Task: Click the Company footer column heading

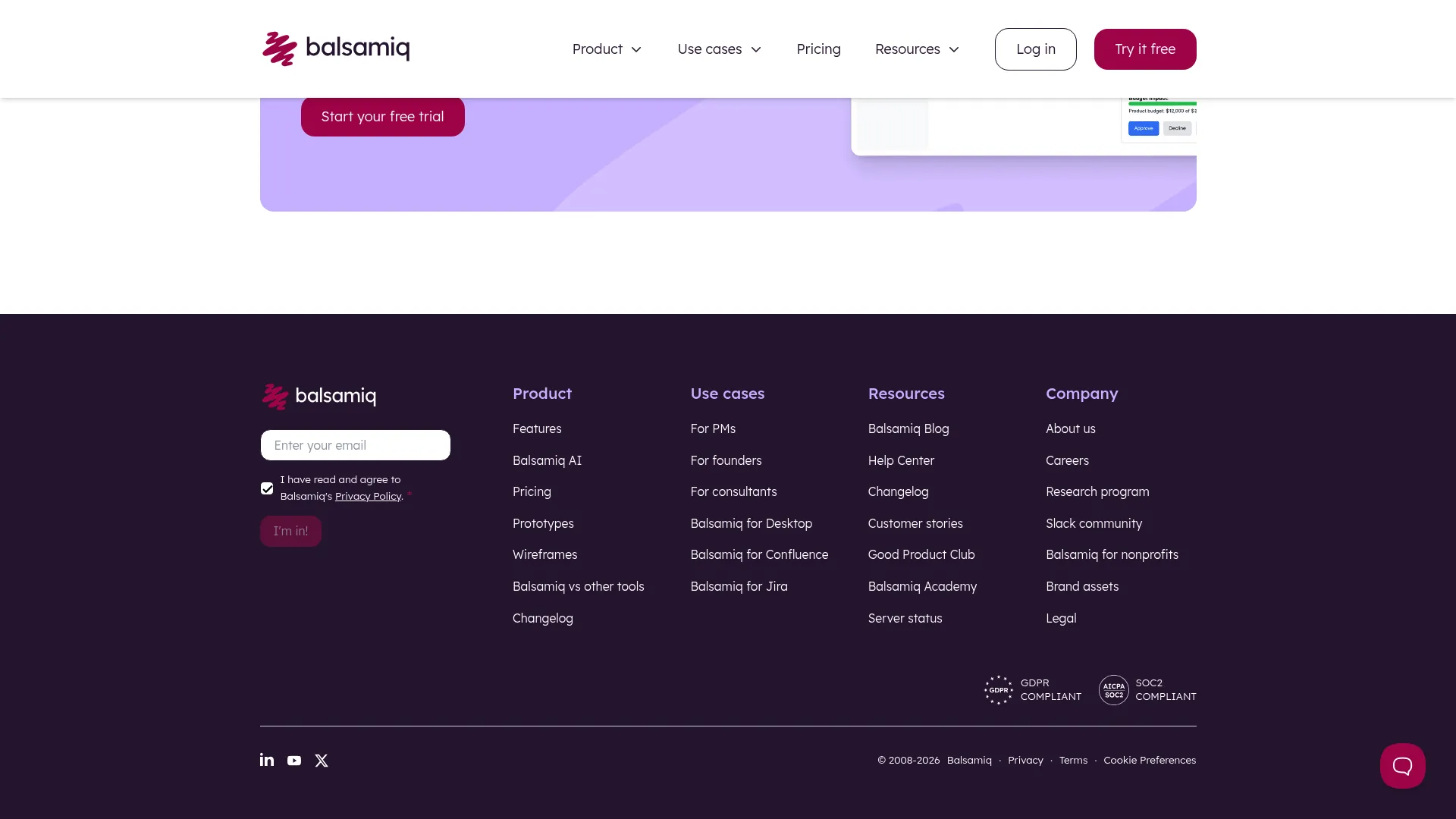Action: coord(1081,394)
